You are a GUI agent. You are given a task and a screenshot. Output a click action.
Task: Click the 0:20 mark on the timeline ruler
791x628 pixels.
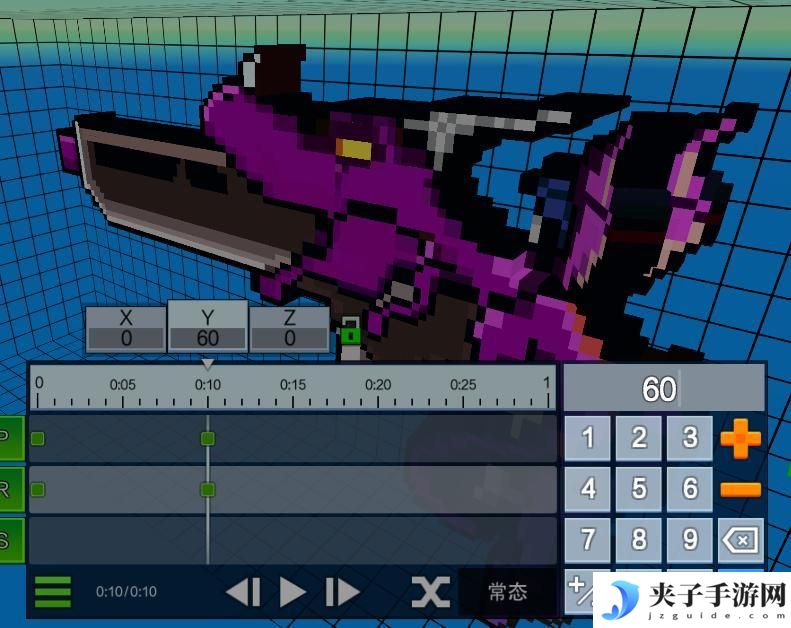[x=378, y=385]
